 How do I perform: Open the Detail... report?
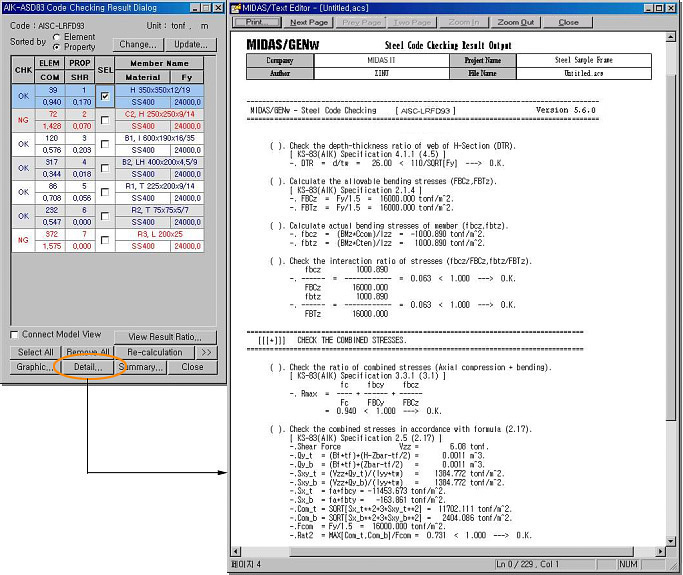[x=88, y=367]
